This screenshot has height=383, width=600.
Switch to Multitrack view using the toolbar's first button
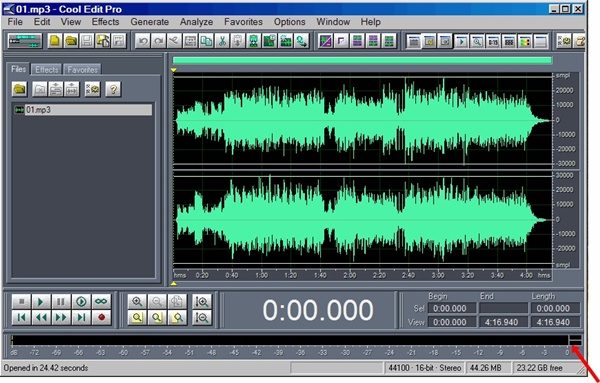[x=25, y=41]
